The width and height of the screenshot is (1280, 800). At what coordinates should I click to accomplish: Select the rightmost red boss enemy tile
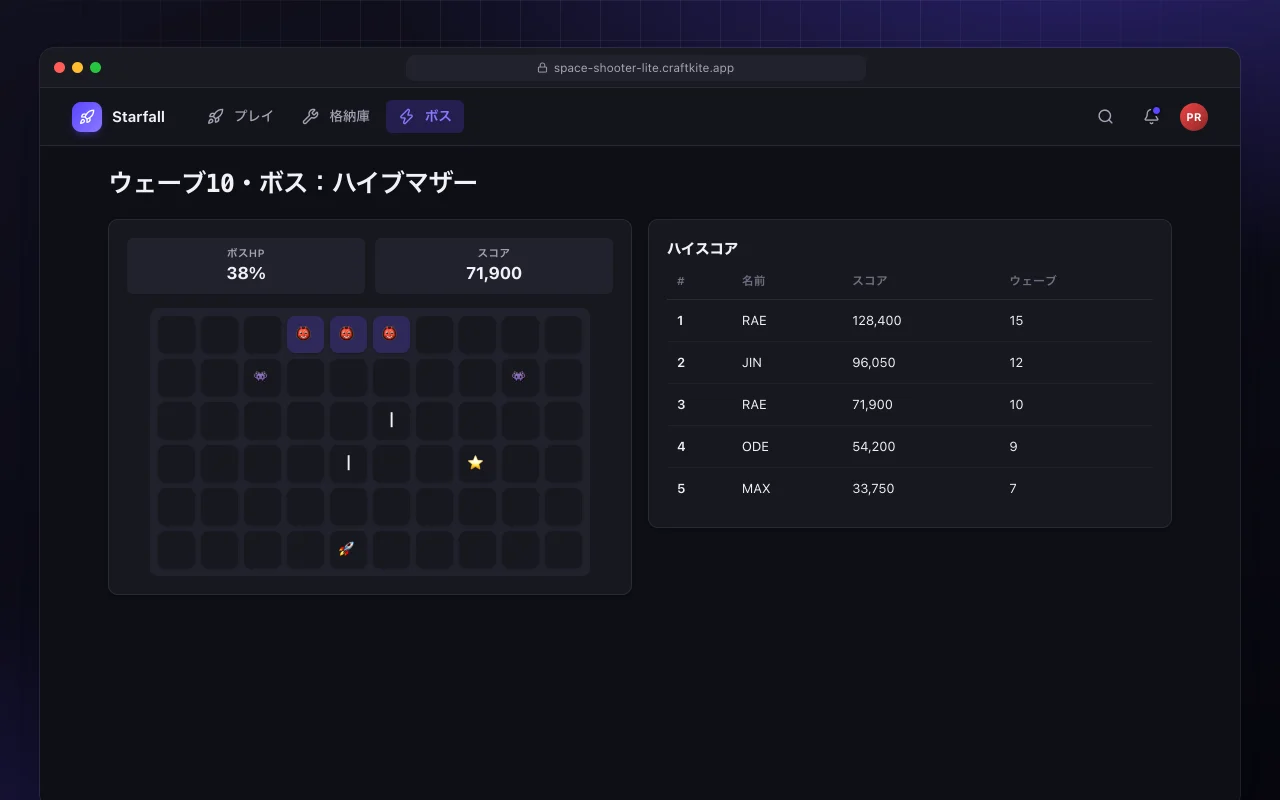[391, 334]
